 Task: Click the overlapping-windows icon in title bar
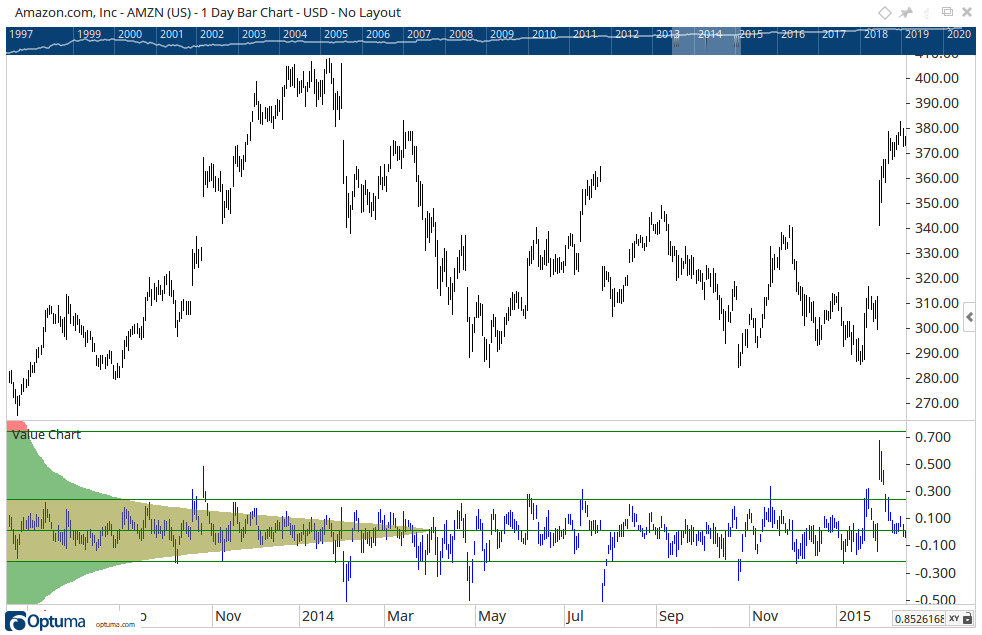point(948,12)
